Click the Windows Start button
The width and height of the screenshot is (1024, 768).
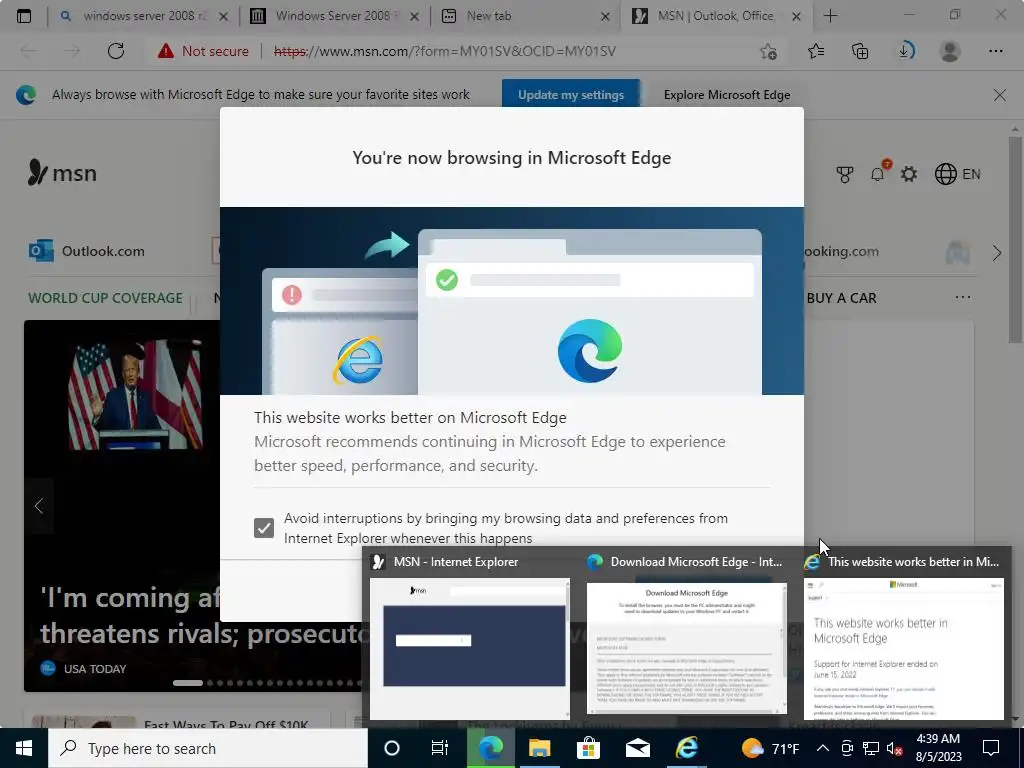[24, 748]
